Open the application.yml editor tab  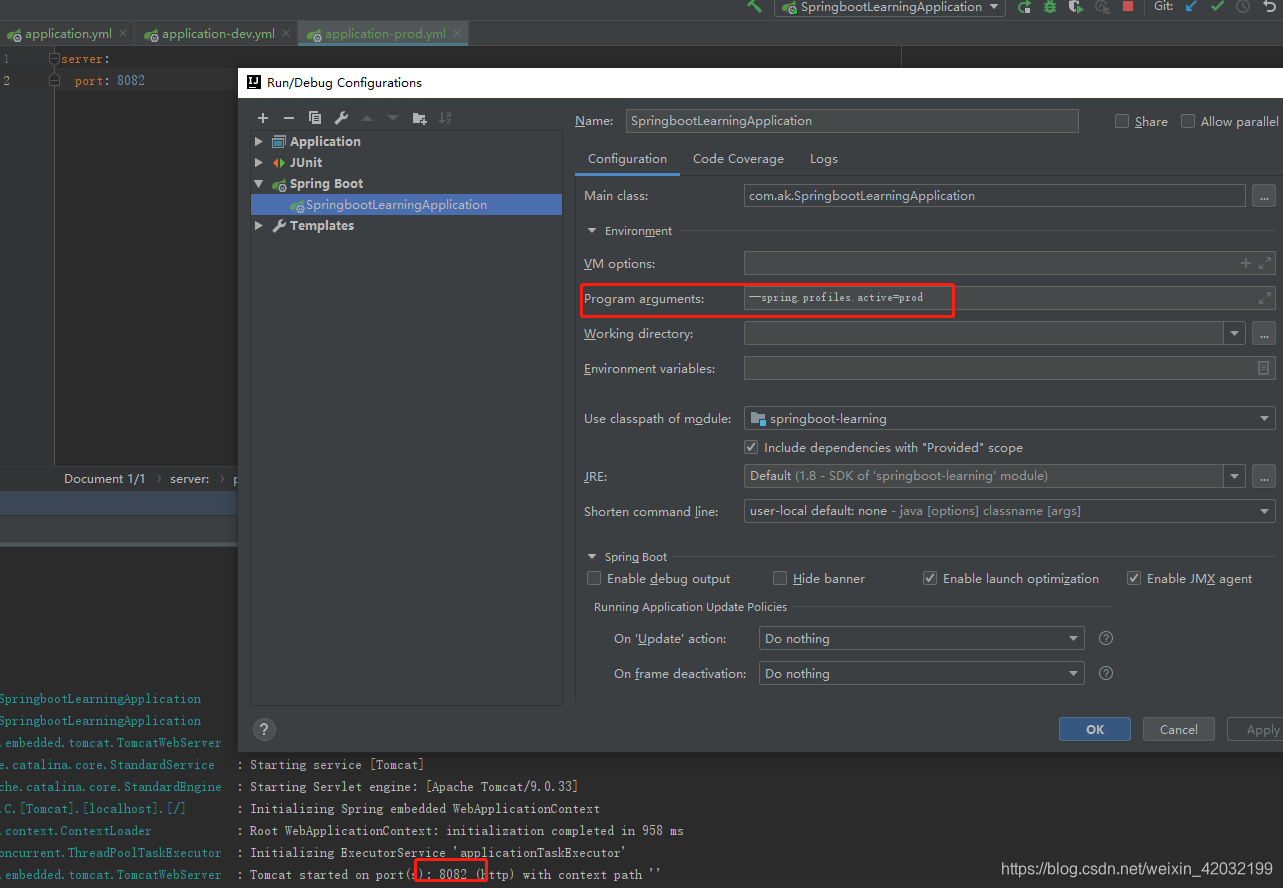[68, 34]
